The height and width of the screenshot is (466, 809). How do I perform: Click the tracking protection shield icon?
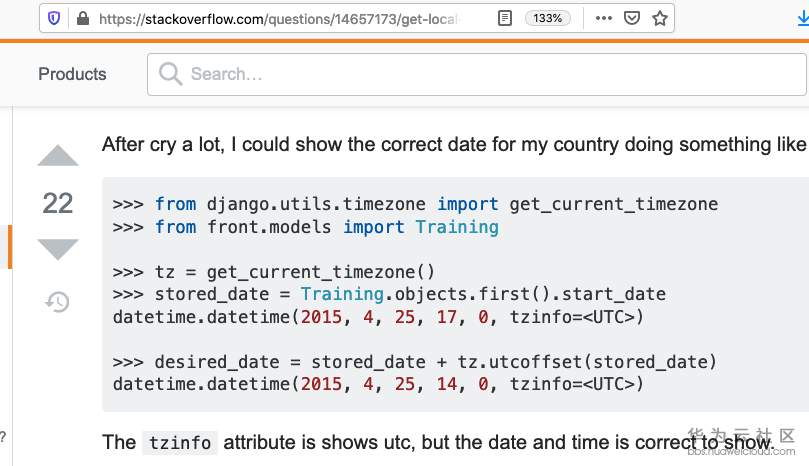point(55,18)
